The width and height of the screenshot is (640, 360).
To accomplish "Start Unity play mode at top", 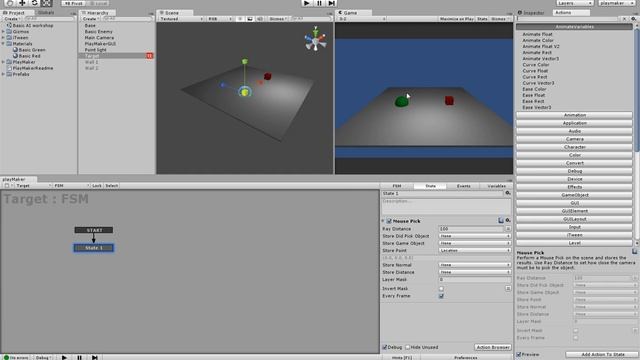I will (x=307, y=3).
